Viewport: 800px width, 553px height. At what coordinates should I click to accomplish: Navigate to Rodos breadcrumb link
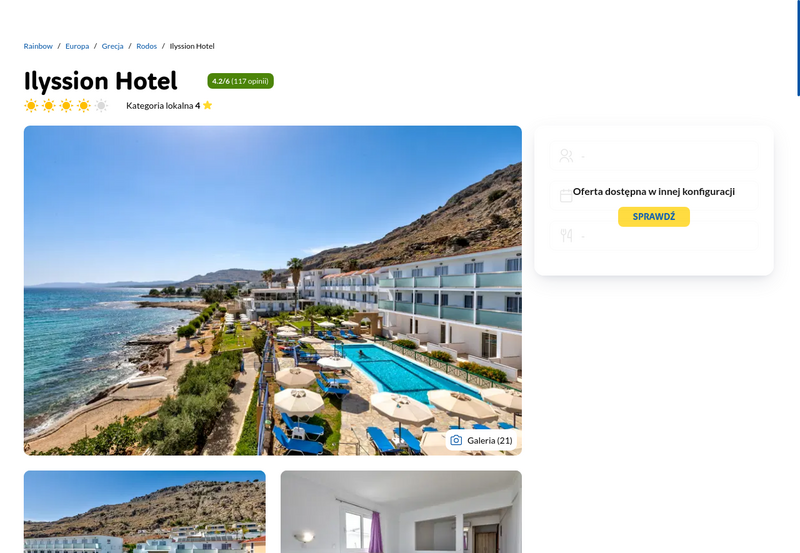pyautogui.click(x=146, y=46)
